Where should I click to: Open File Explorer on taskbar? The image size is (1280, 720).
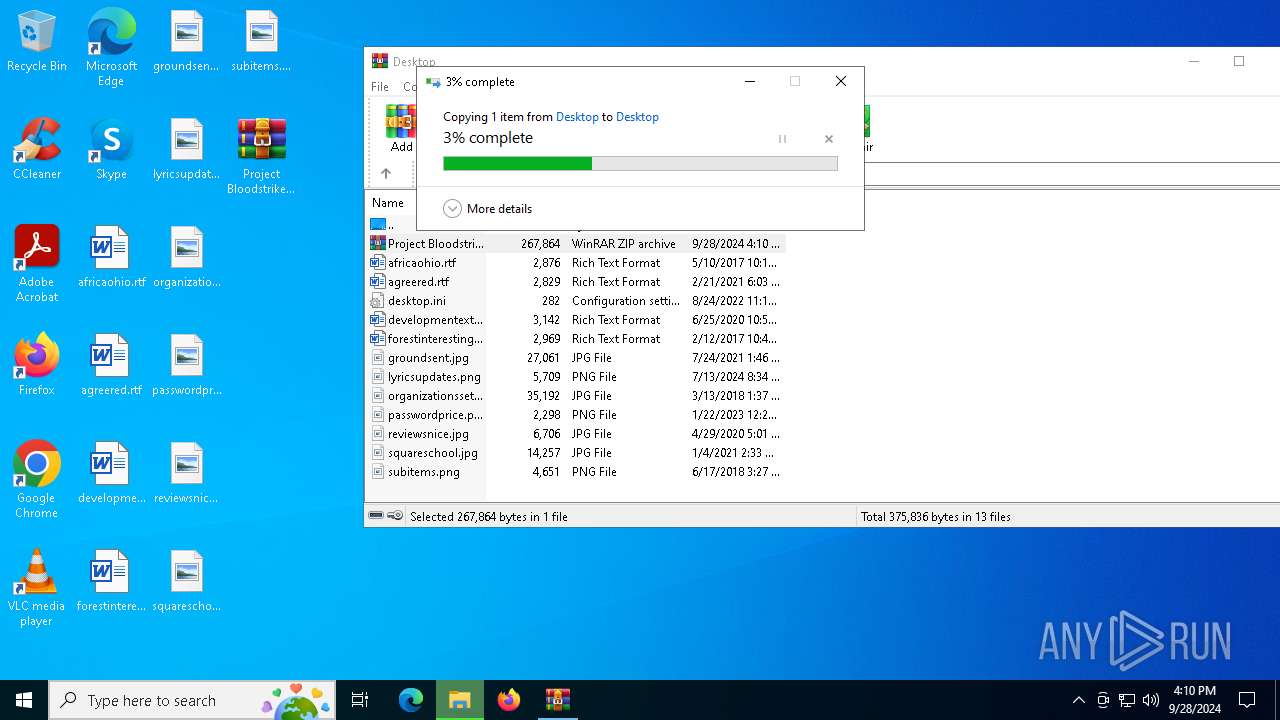pyautogui.click(x=460, y=700)
